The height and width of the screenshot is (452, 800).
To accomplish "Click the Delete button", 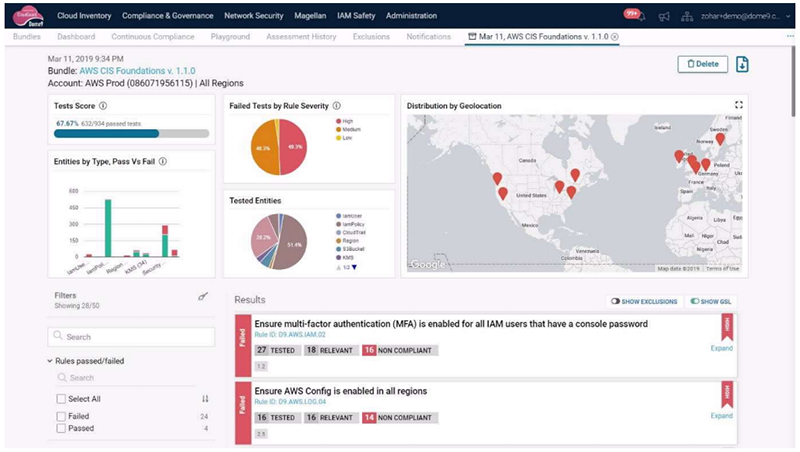I will tap(703, 64).
